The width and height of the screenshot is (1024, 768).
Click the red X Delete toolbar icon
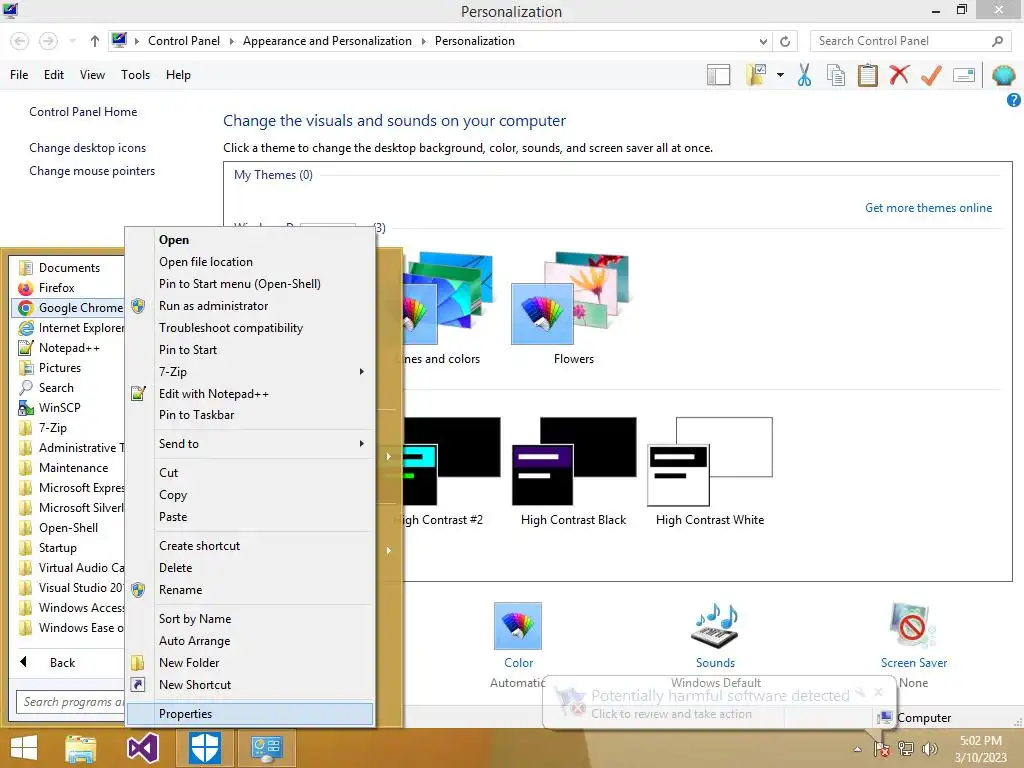[x=899, y=74]
